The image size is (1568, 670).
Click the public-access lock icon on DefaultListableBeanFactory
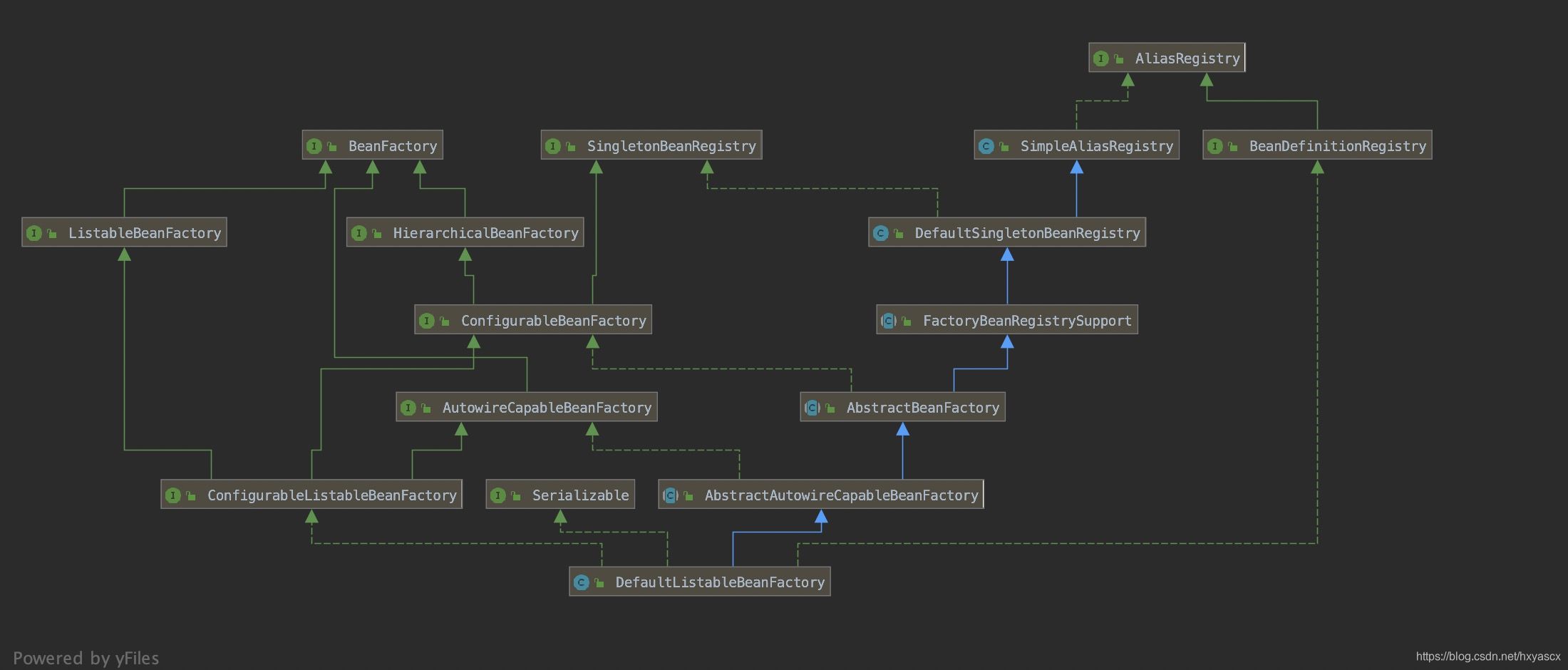599,583
